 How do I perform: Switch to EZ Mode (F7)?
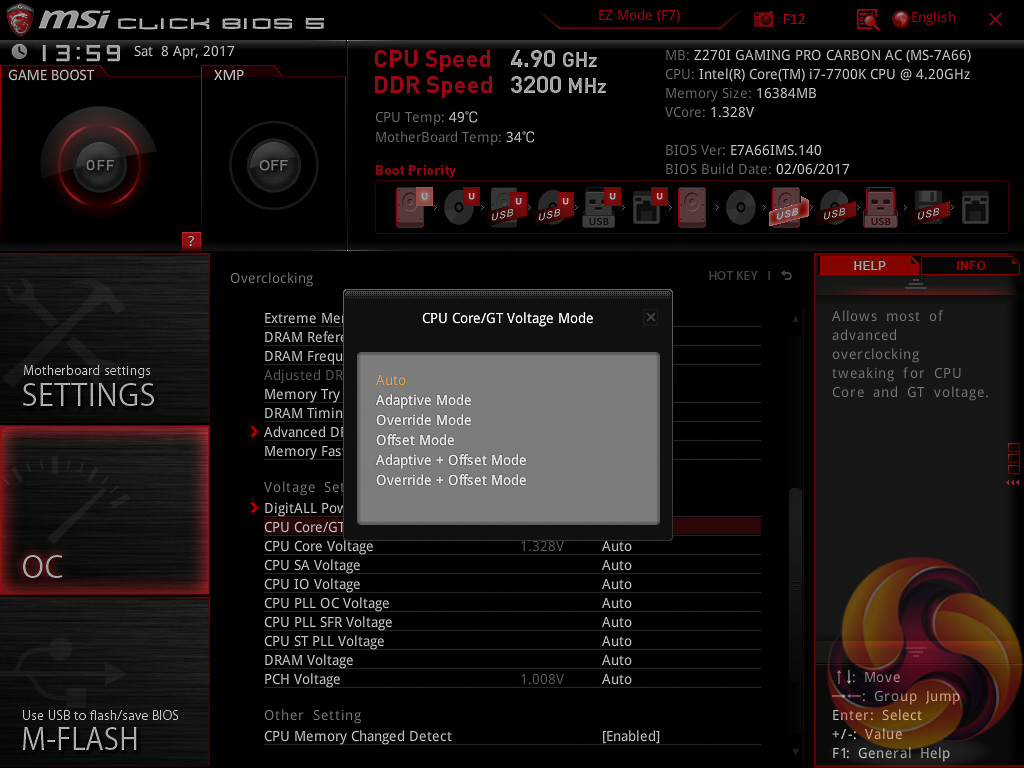pyautogui.click(x=639, y=16)
